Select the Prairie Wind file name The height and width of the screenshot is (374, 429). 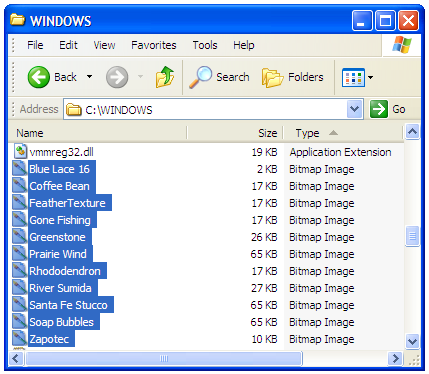click(58, 254)
